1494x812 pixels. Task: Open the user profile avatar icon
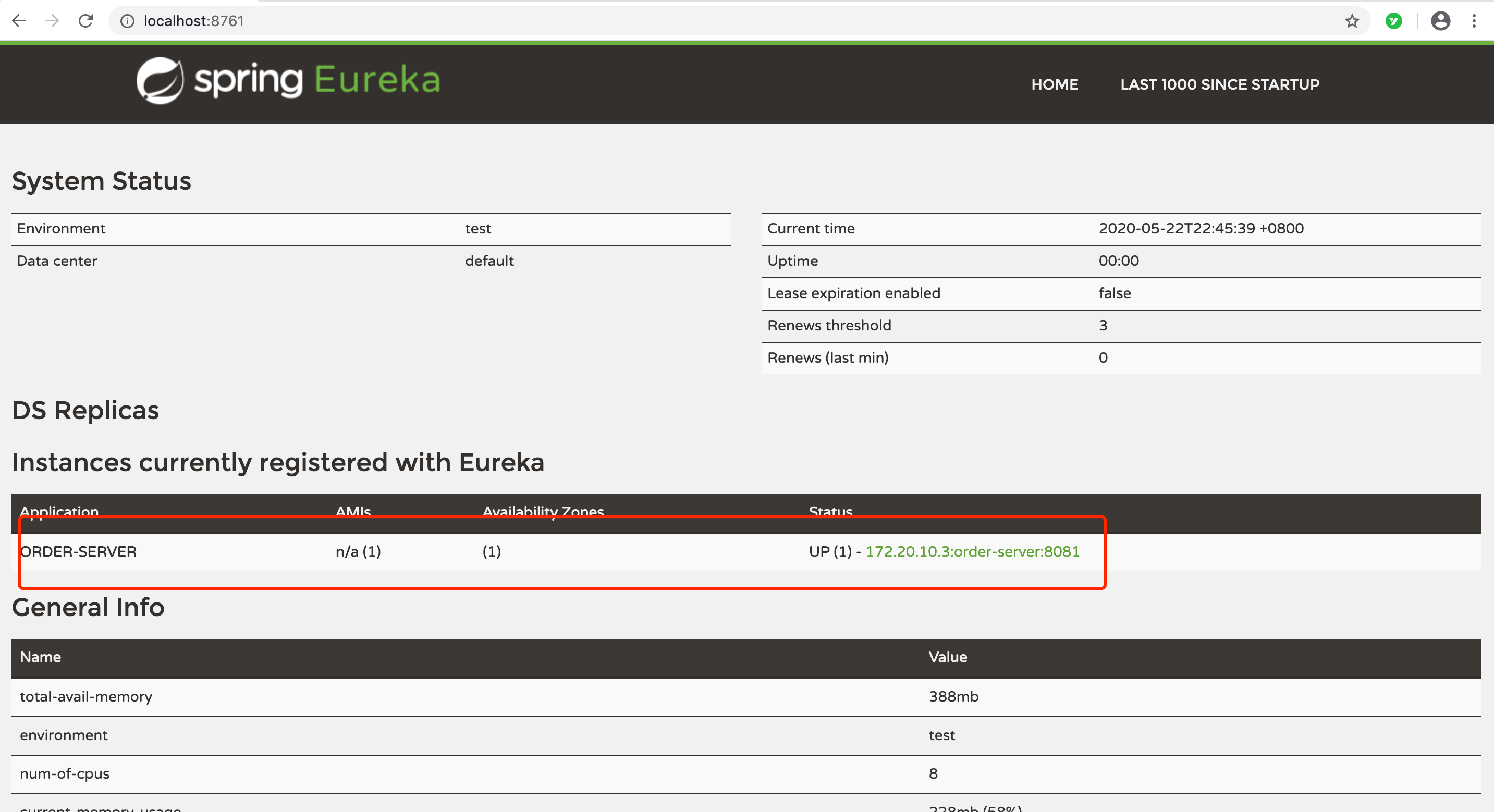[1441, 21]
